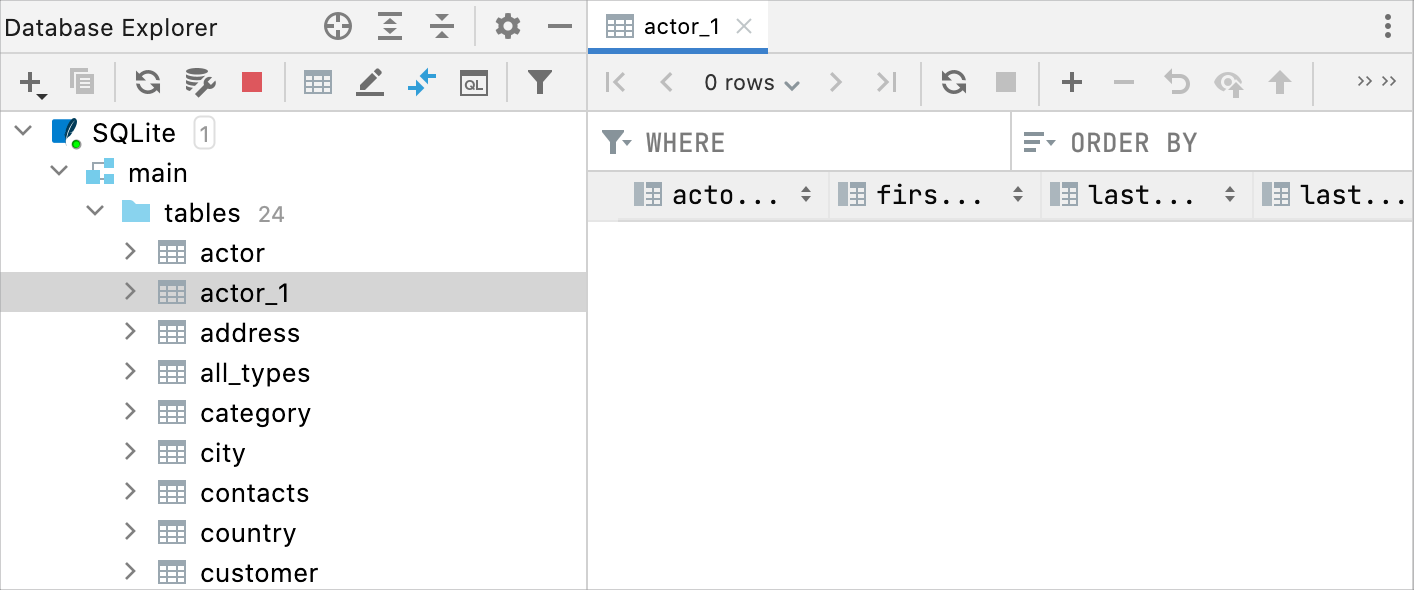Expand the actor table node
This screenshot has height=590, width=1414.
point(130,252)
